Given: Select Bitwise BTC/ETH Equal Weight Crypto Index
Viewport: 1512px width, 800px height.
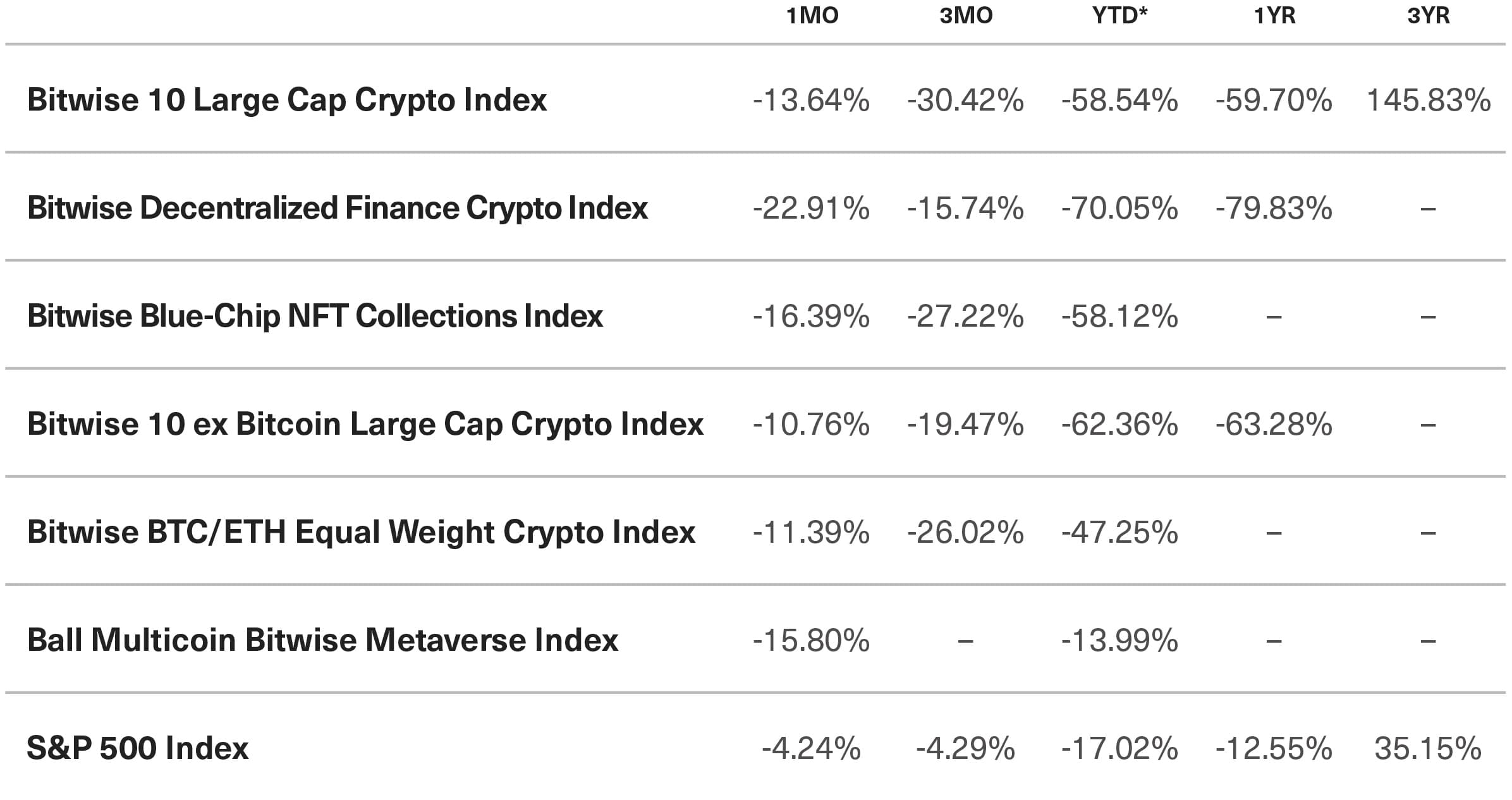Looking at the screenshot, I should (361, 532).
